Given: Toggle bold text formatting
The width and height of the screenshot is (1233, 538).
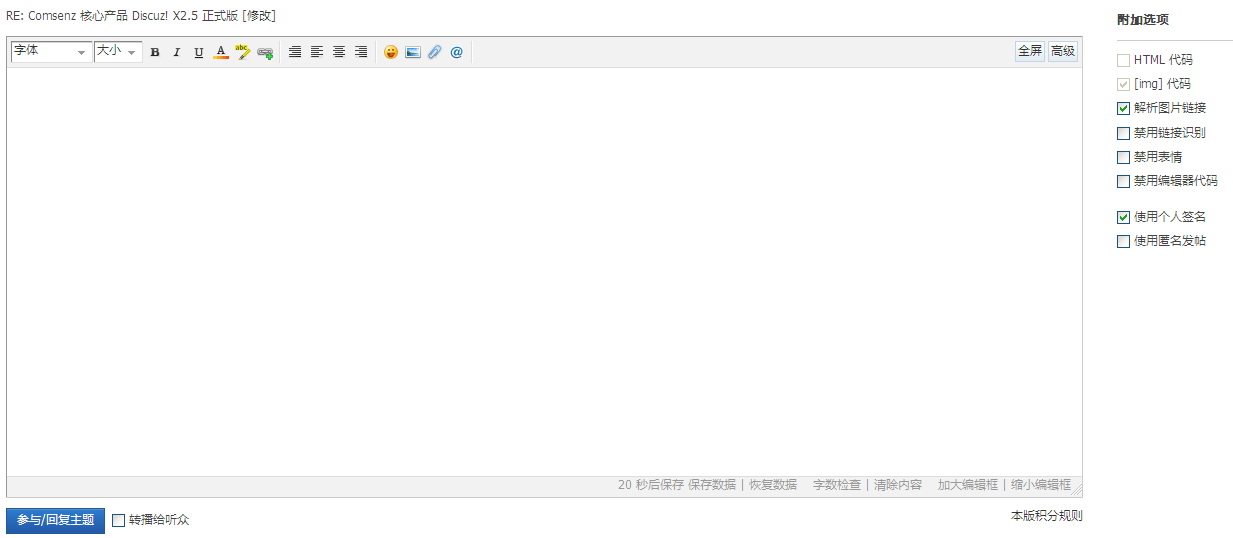Looking at the screenshot, I should 155,52.
